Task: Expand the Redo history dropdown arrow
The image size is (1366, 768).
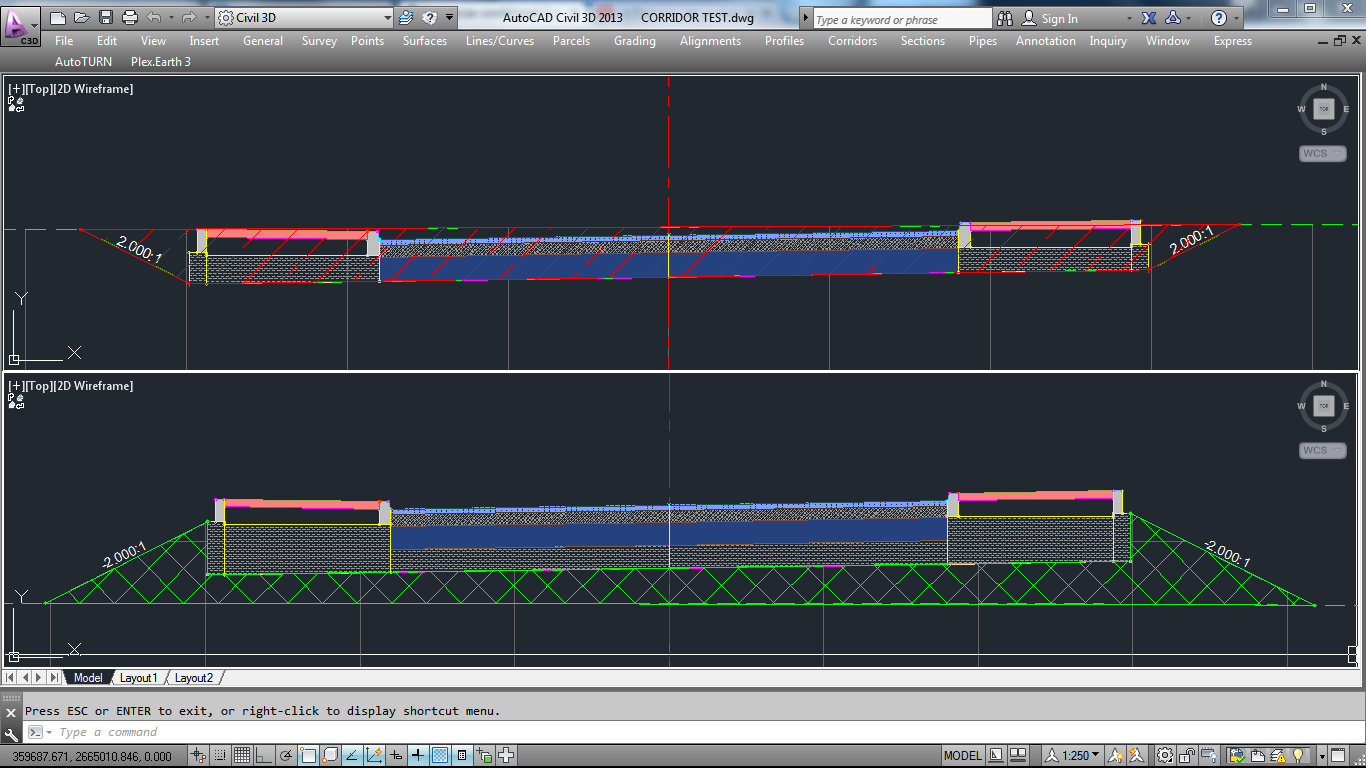Action: (x=207, y=18)
